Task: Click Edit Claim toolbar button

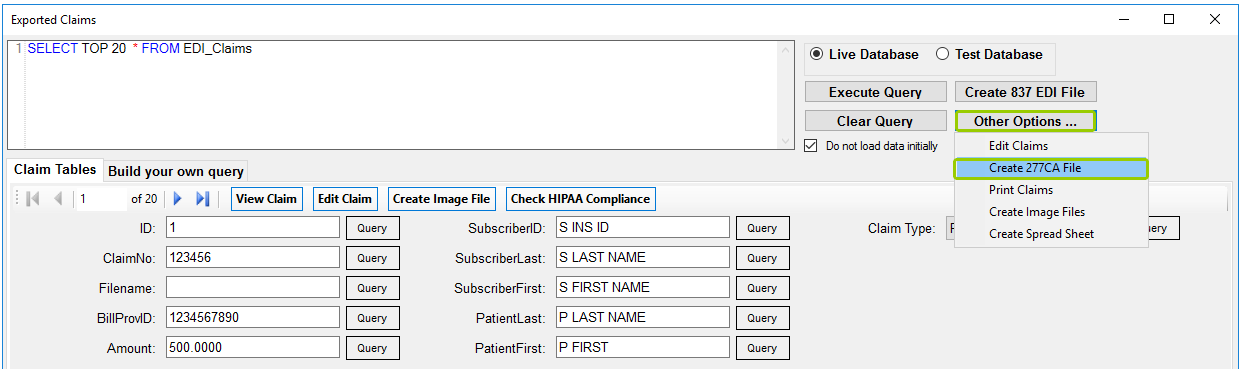Action: tap(345, 199)
